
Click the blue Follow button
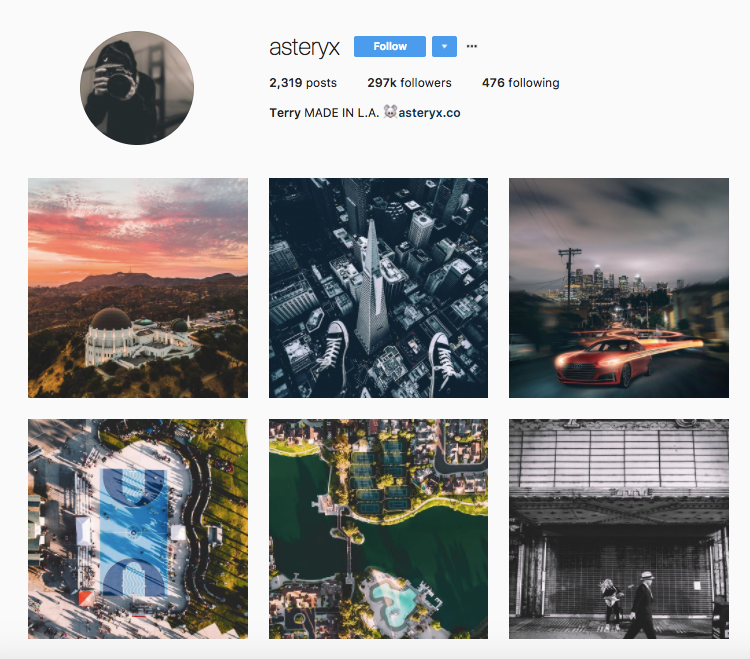(389, 46)
